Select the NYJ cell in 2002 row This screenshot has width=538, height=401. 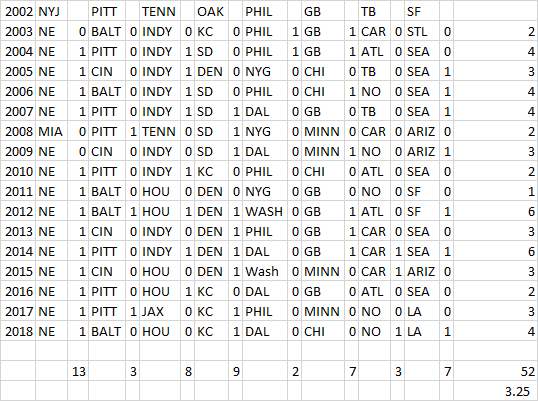51,12
